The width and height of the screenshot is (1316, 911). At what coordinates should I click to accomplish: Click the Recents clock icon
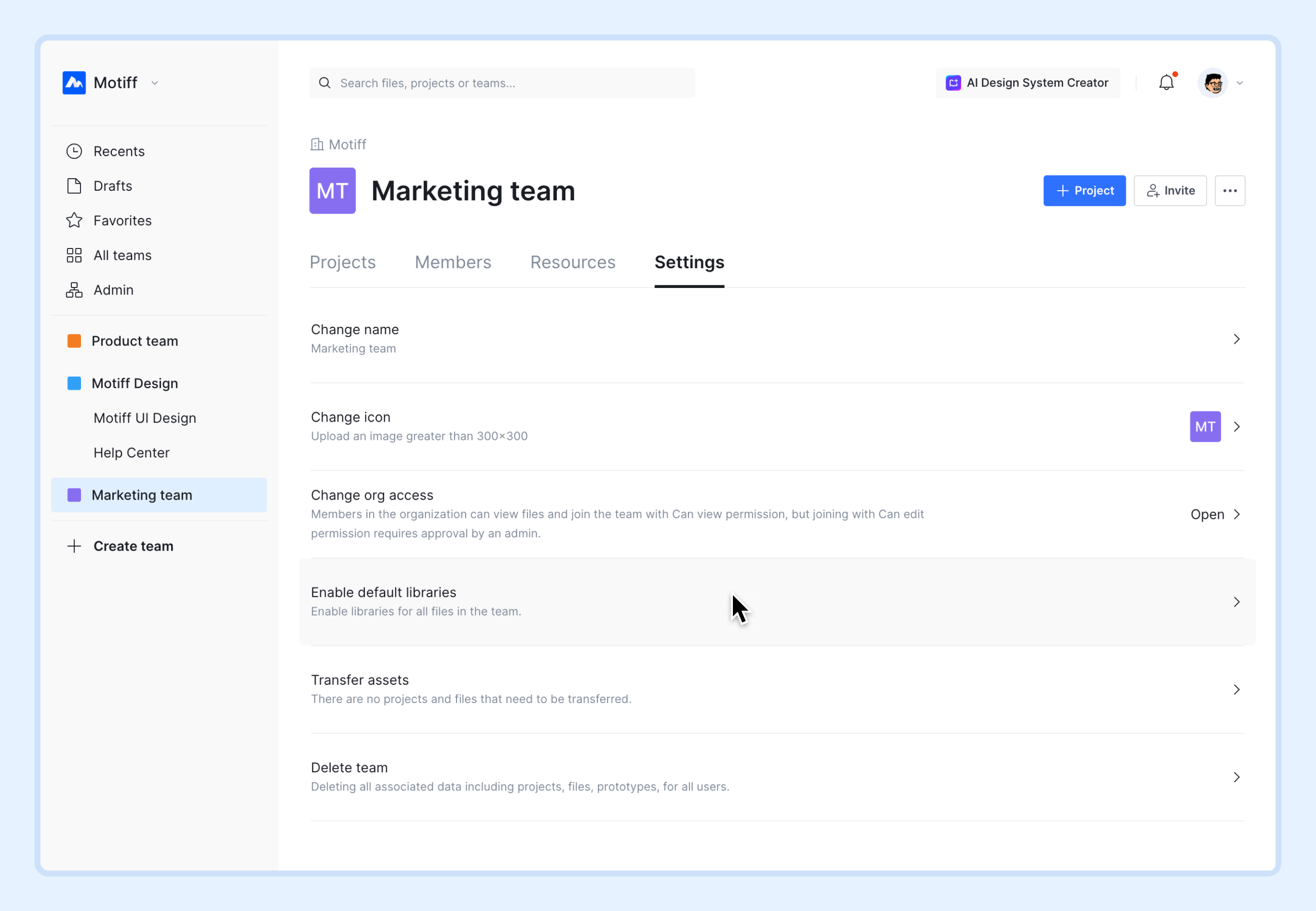(x=74, y=151)
